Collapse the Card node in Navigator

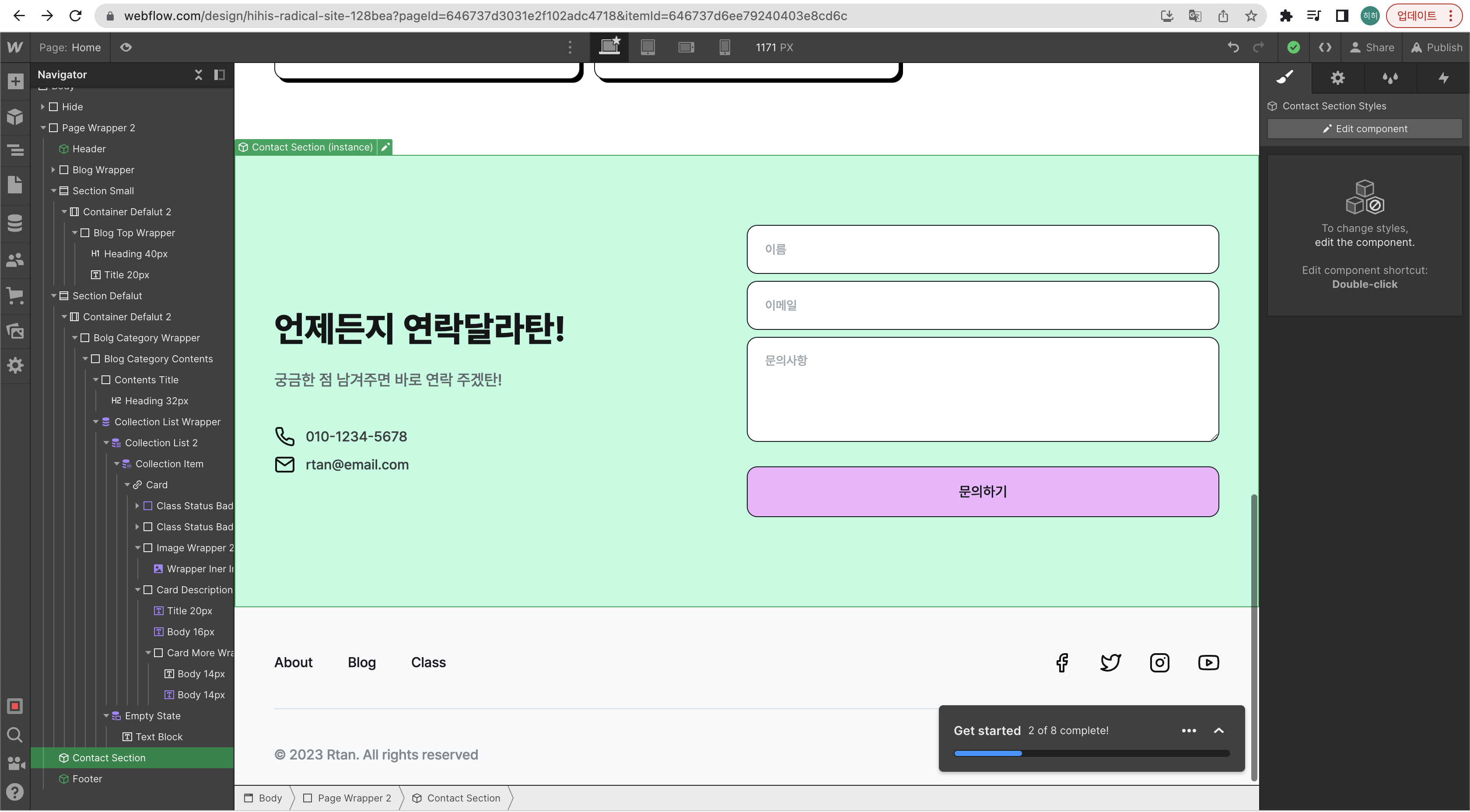(x=127, y=485)
